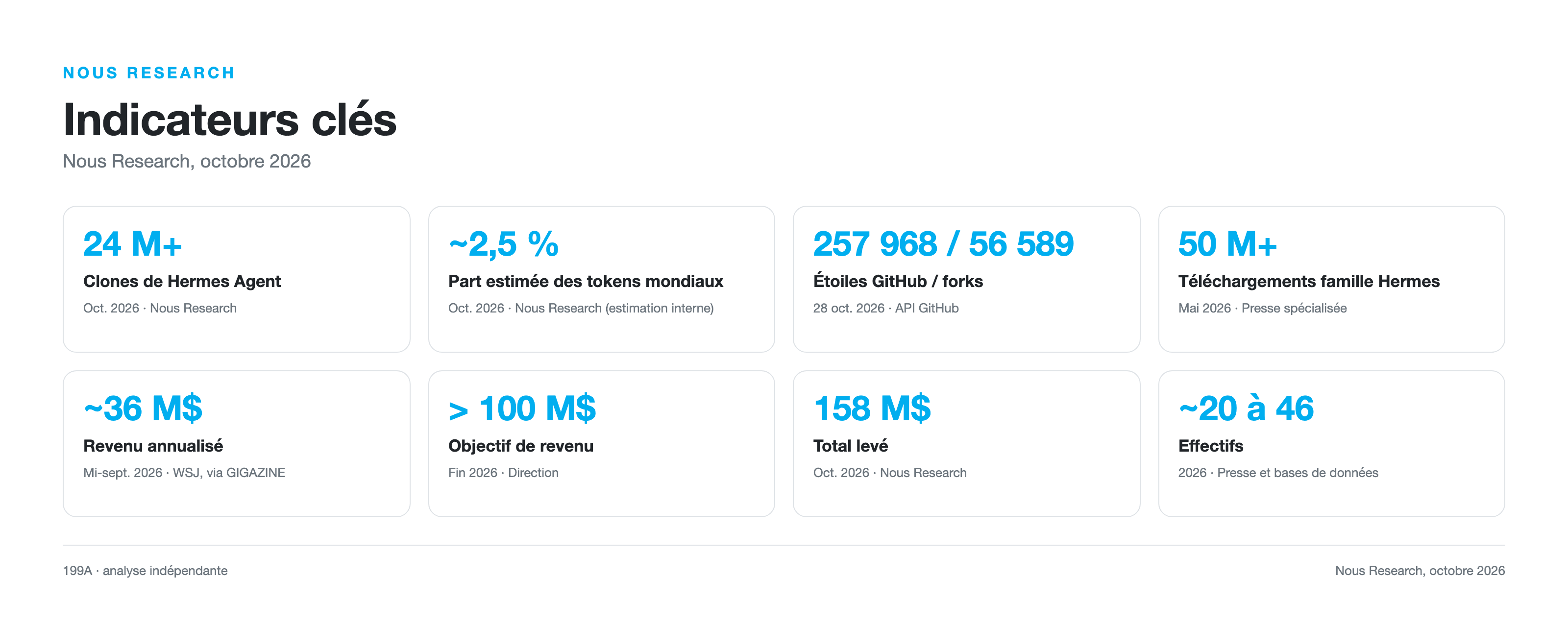Select the > 100 M$ target figure
Screen dimensions: 1568x625
pos(522,409)
